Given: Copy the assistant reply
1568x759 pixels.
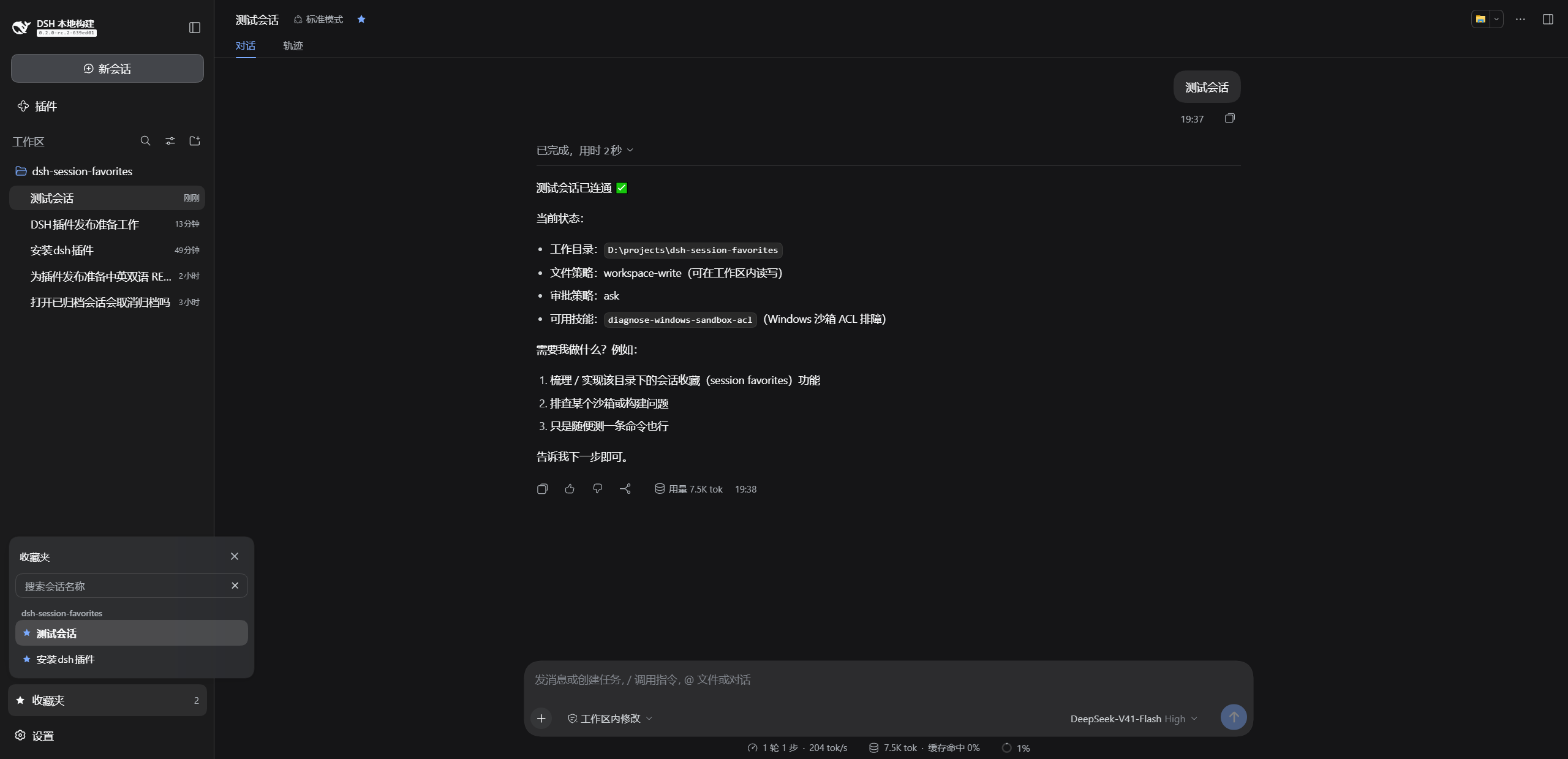Looking at the screenshot, I should tap(542, 489).
